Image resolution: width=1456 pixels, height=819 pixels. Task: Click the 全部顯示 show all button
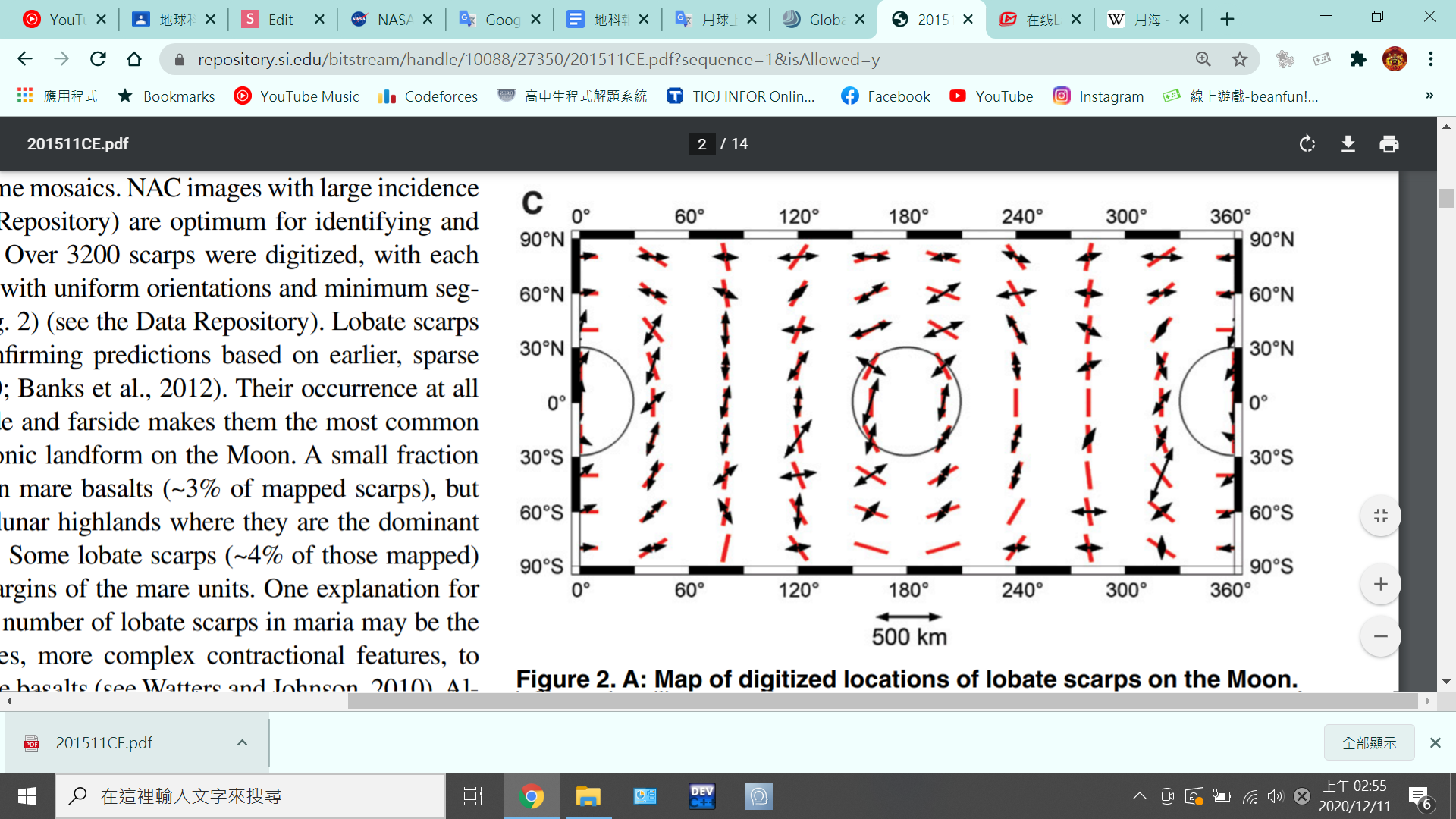click(x=1368, y=742)
